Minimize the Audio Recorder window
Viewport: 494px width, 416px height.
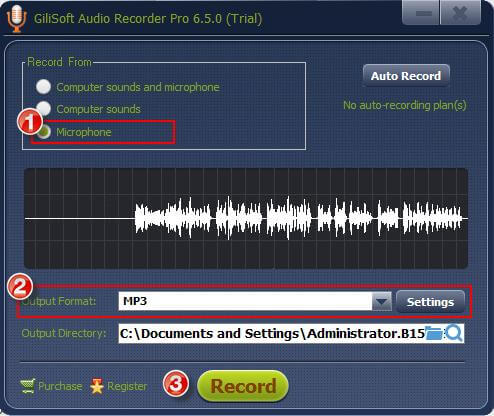(x=421, y=13)
